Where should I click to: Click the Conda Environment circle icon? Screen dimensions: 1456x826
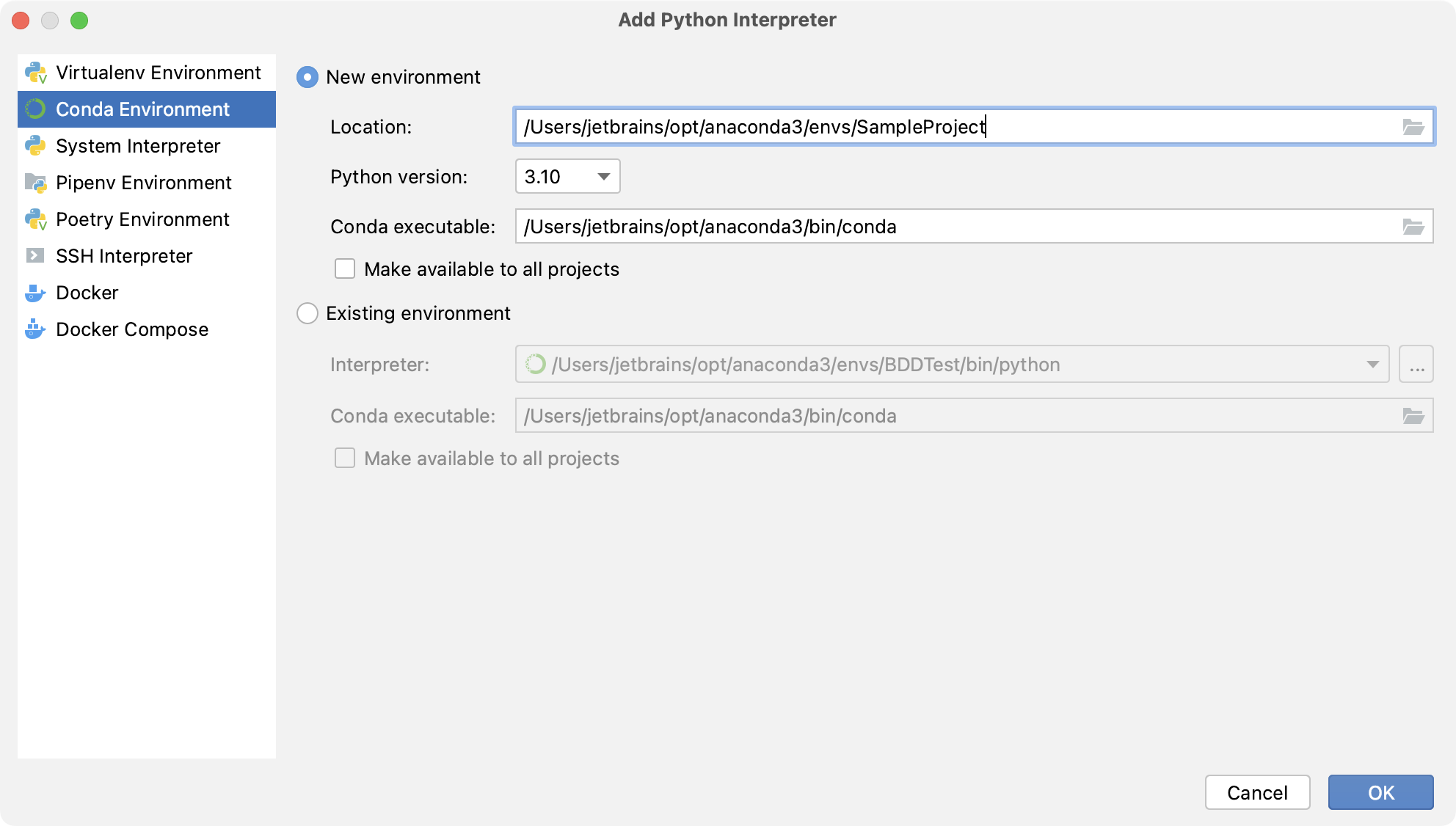coord(35,109)
